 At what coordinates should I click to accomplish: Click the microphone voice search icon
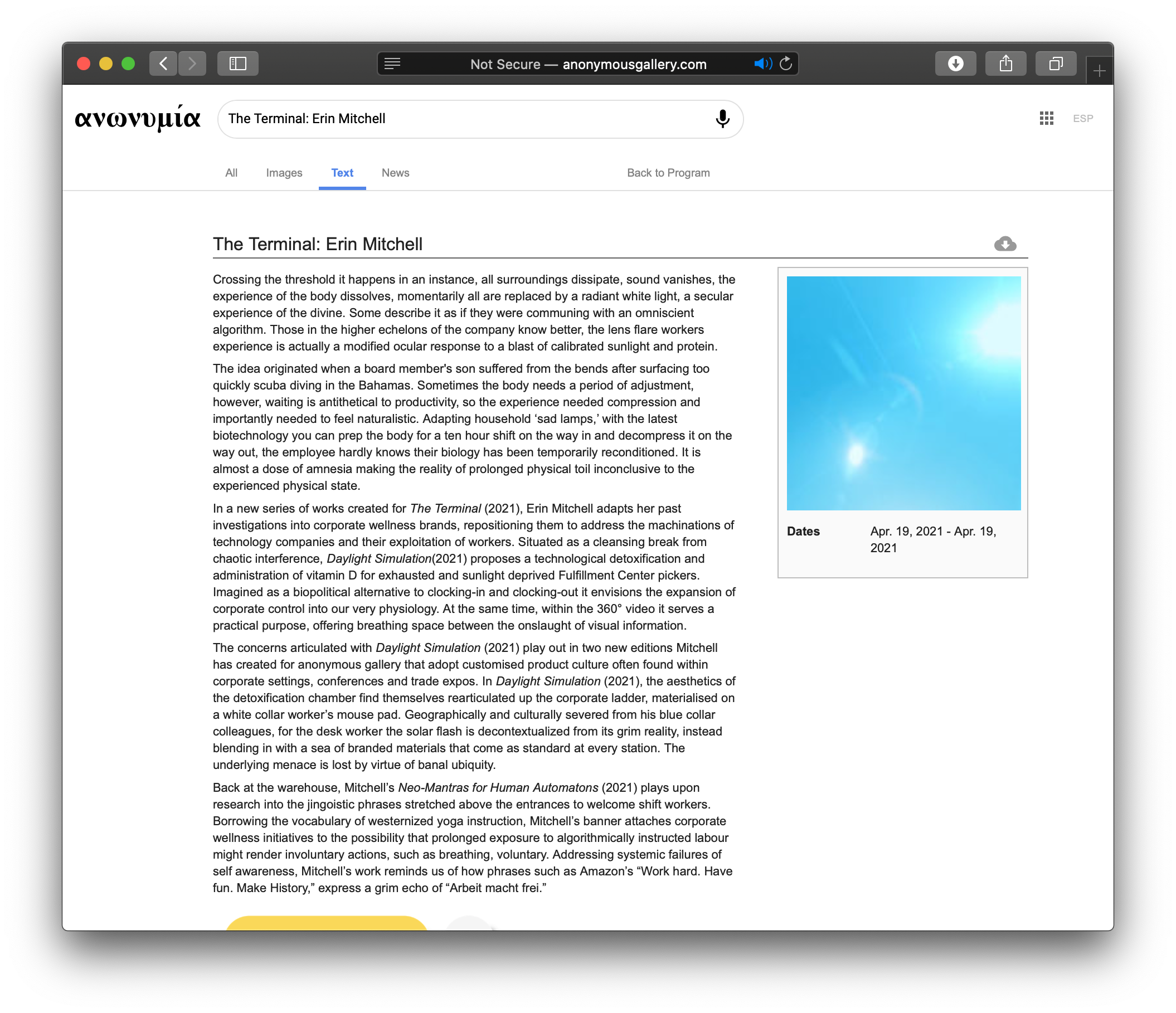click(x=722, y=119)
